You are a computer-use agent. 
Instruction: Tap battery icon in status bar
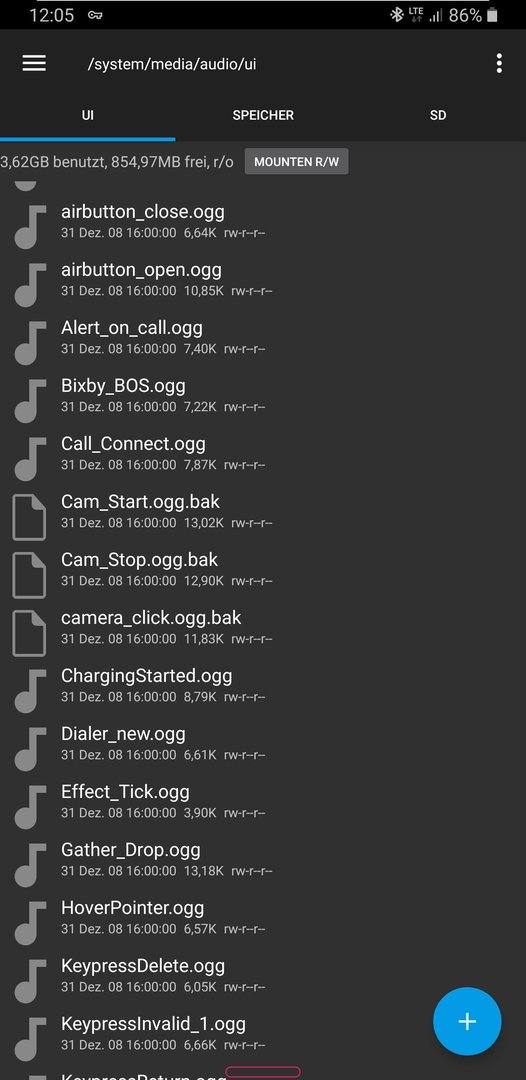[x=492, y=15]
